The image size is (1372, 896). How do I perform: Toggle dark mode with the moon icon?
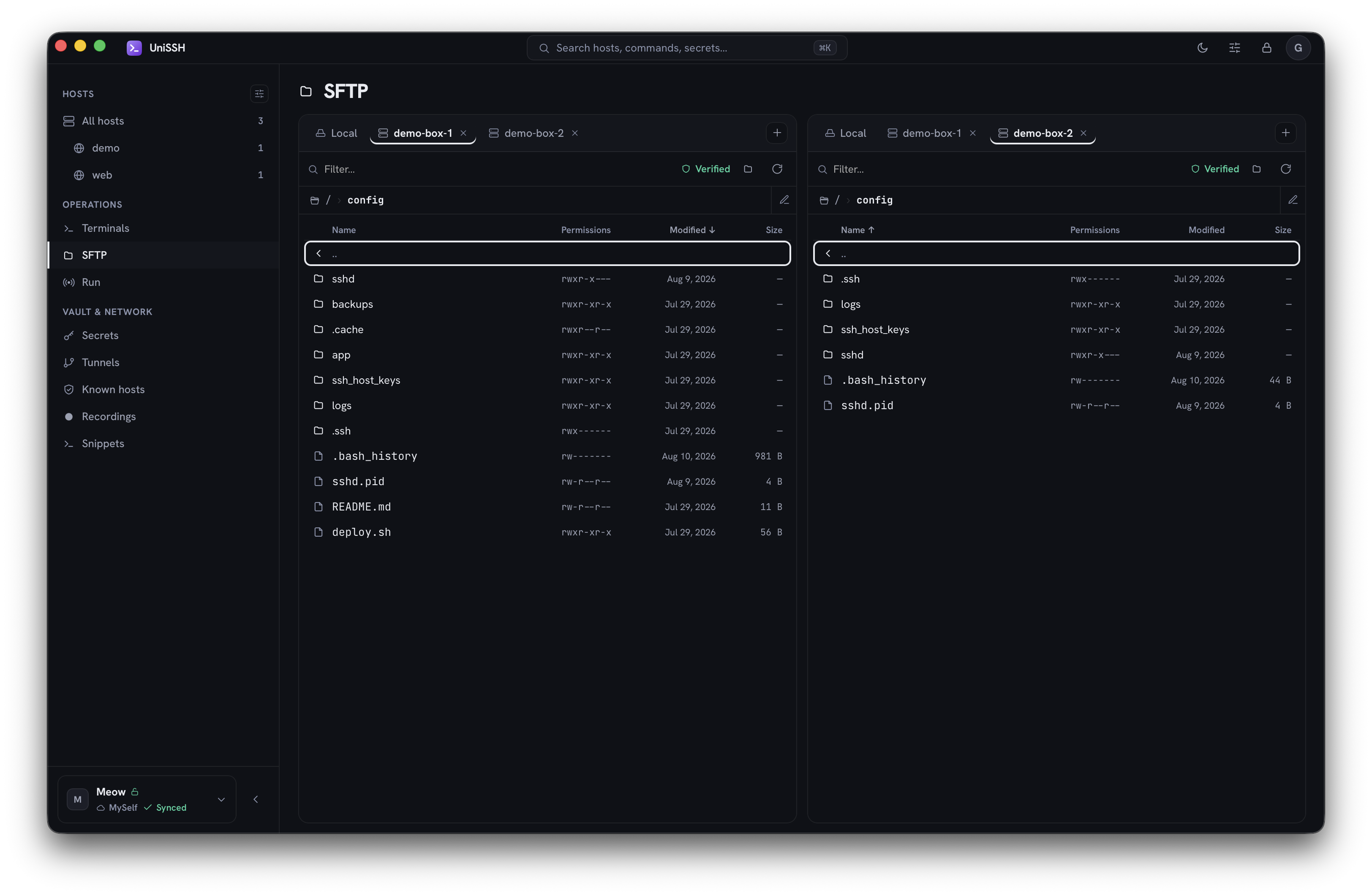click(x=1202, y=48)
